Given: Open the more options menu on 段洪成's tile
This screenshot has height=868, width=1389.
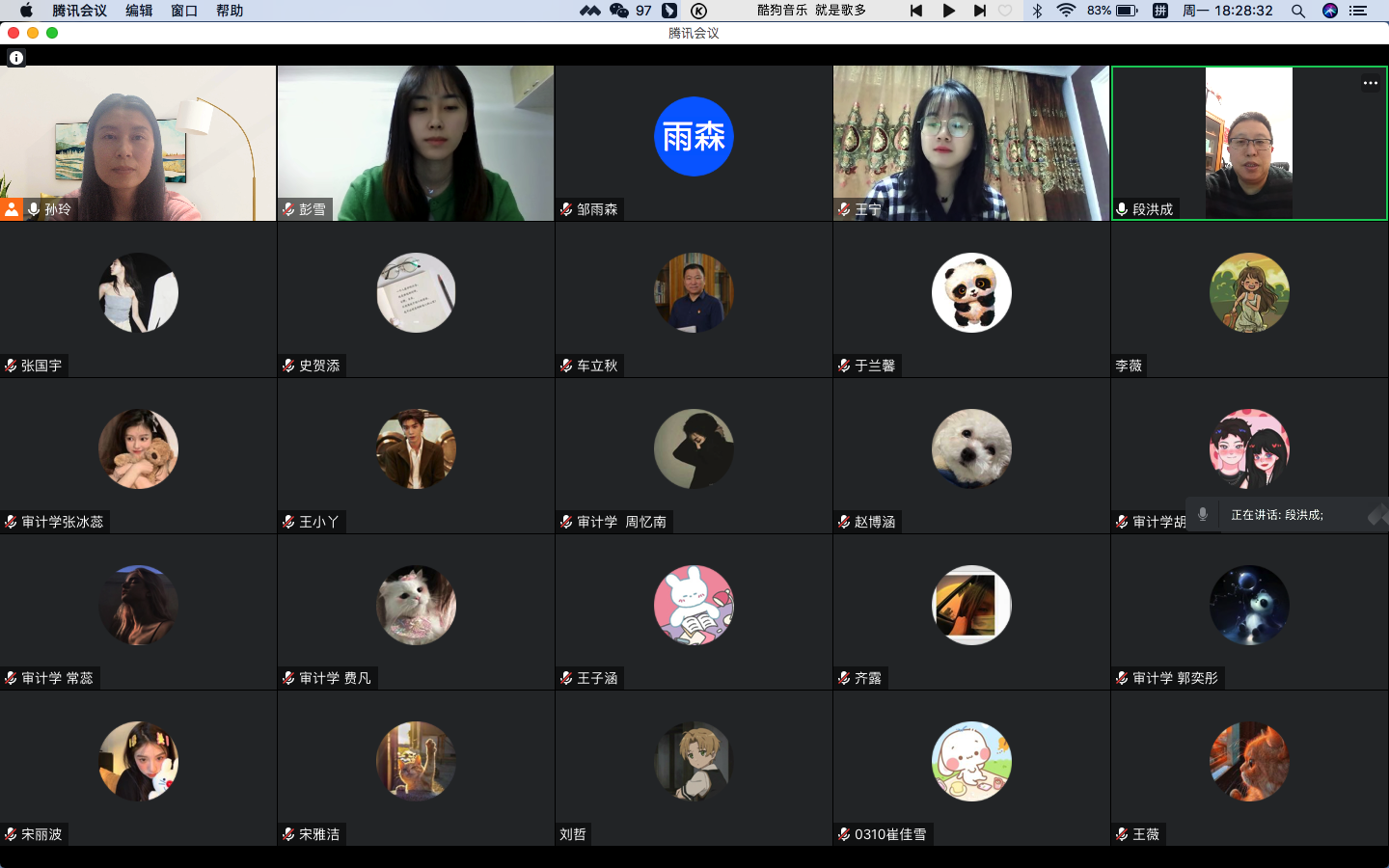Looking at the screenshot, I should 1370,83.
